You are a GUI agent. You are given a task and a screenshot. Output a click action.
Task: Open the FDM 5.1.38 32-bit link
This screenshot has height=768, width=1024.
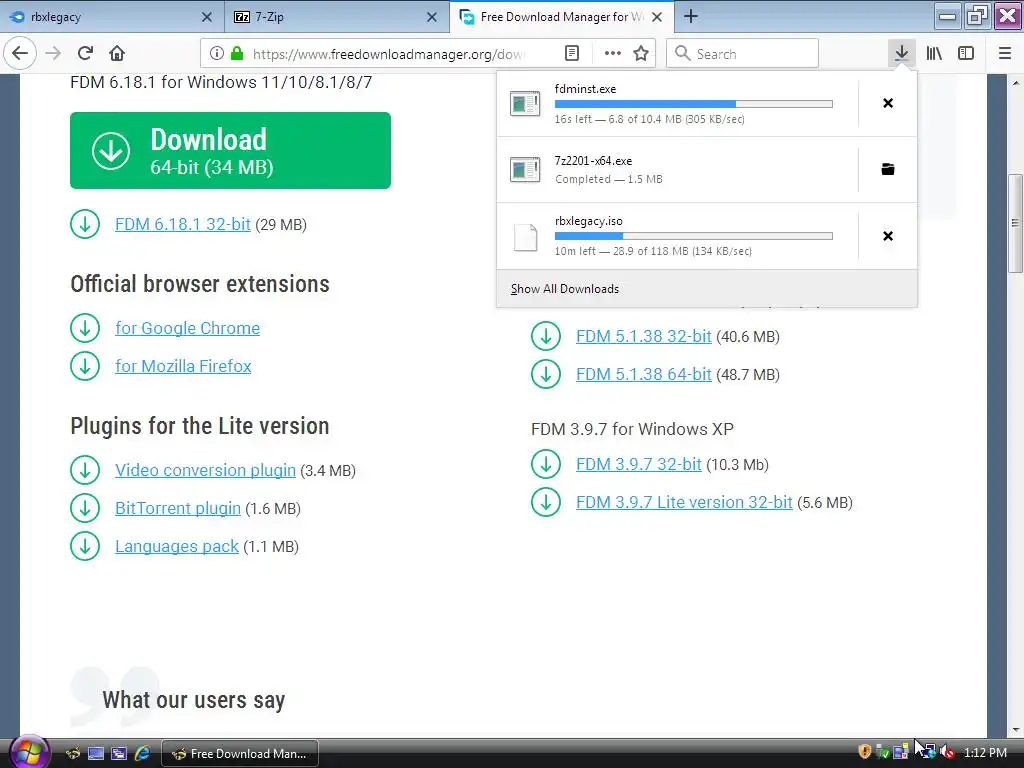[644, 336]
